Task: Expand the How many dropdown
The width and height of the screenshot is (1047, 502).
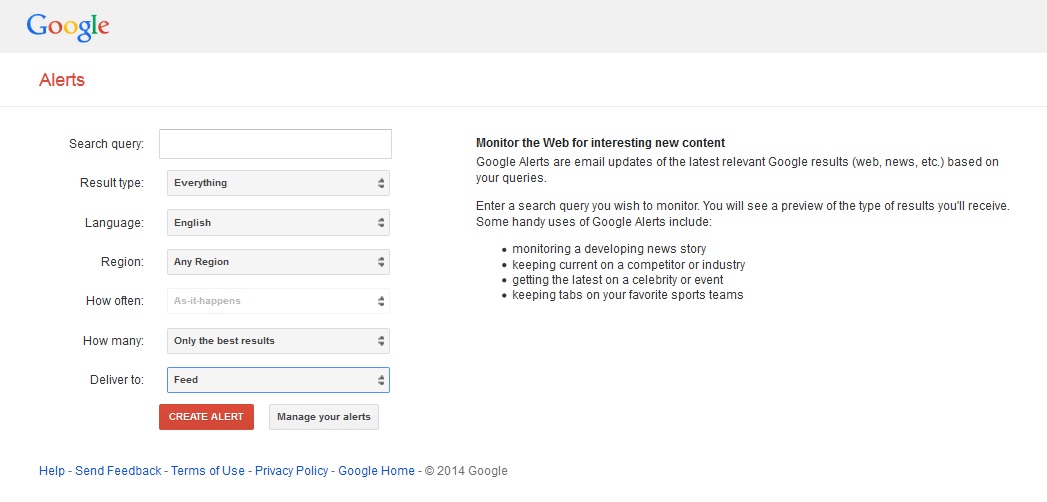Action: [x=278, y=341]
